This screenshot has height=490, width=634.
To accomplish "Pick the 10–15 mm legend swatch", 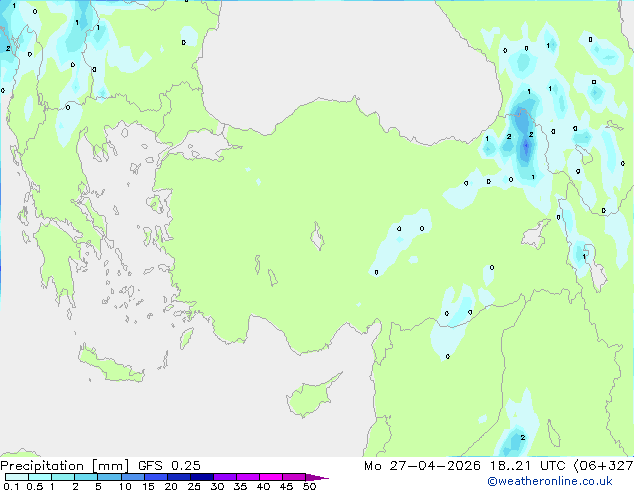I will [x=132, y=477].
